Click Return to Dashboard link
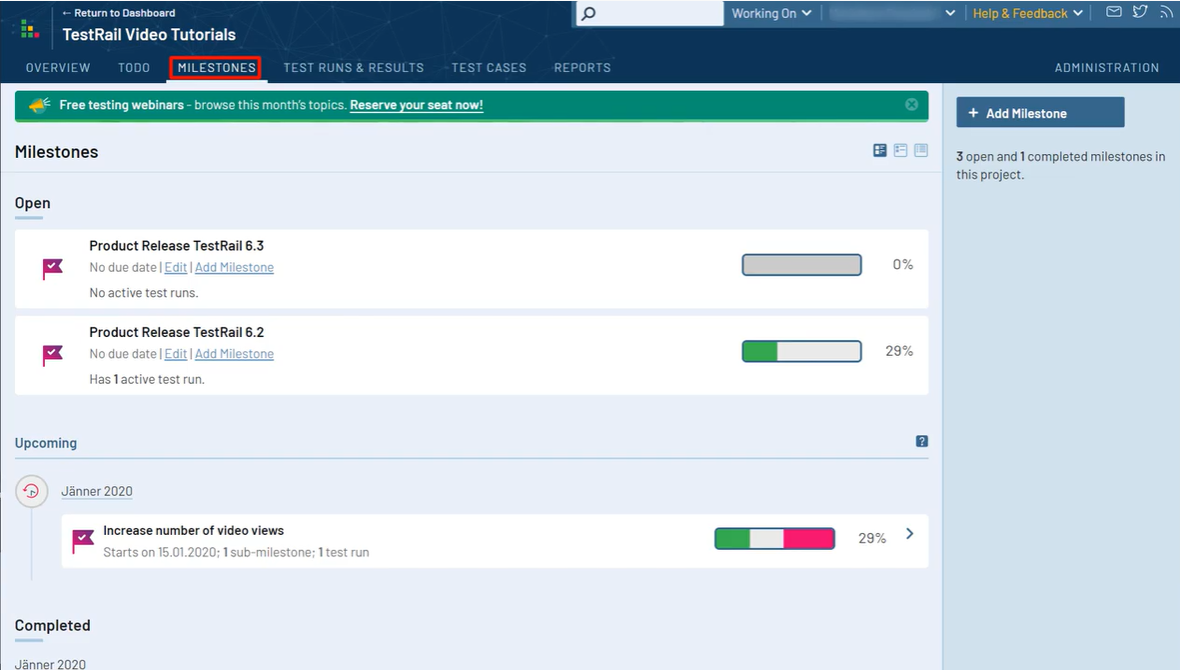 119,13
